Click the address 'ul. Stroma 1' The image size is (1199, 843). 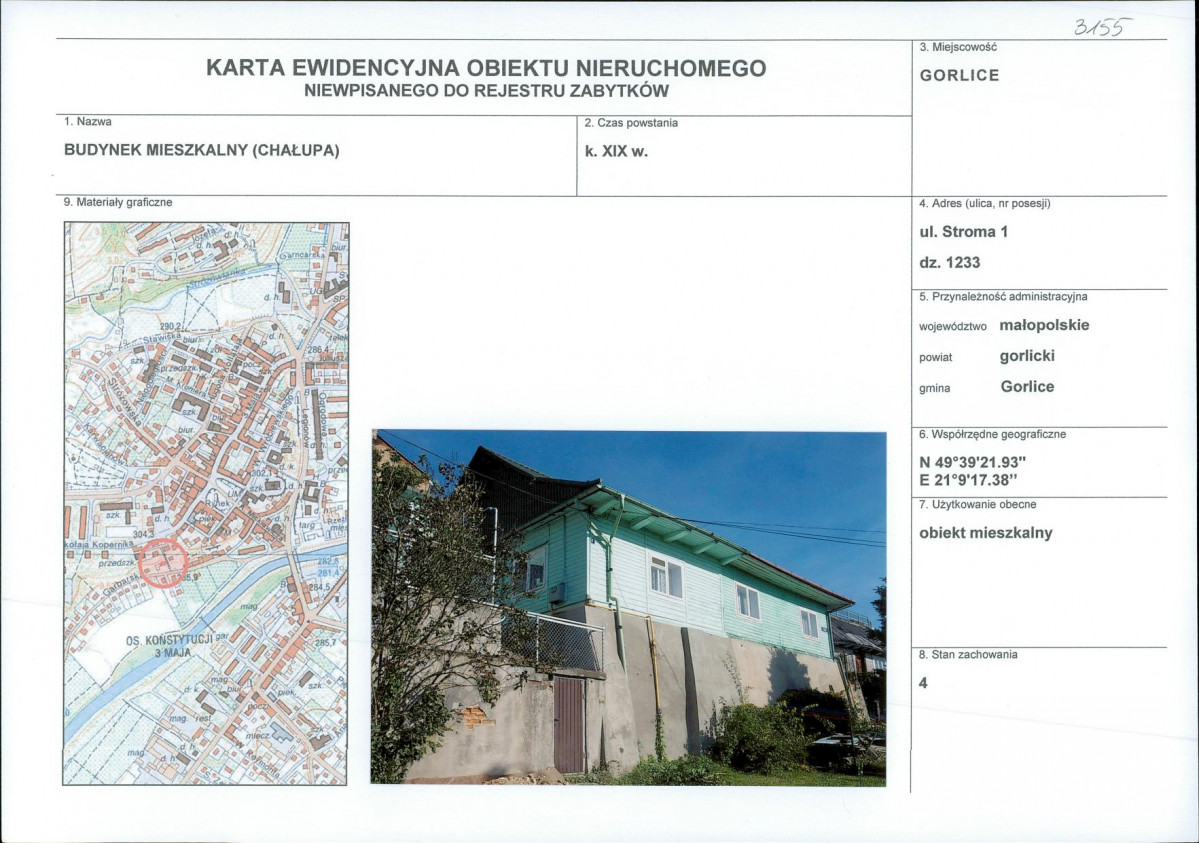[x=963, y=232]
